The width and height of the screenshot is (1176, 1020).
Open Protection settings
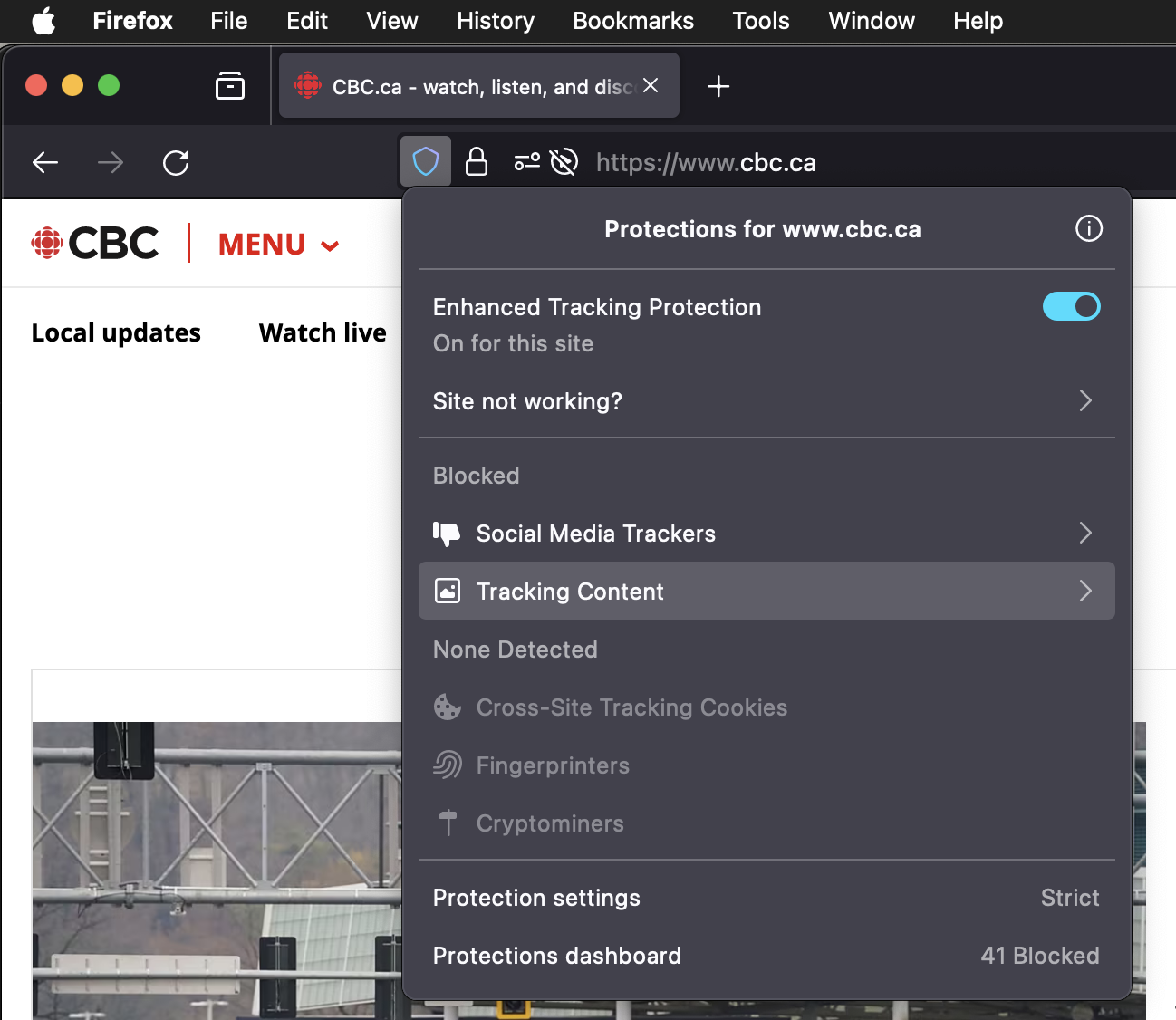click(x=766, y=898)
